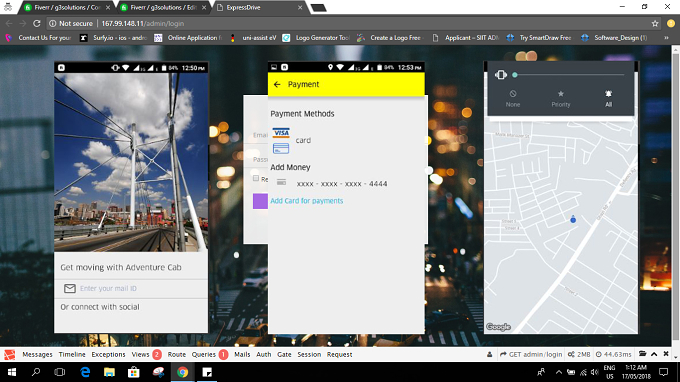The height and width of the screenshot is (382, 680).
Task: Adjust the volume slider handle
Action: [x=515, y=75]
